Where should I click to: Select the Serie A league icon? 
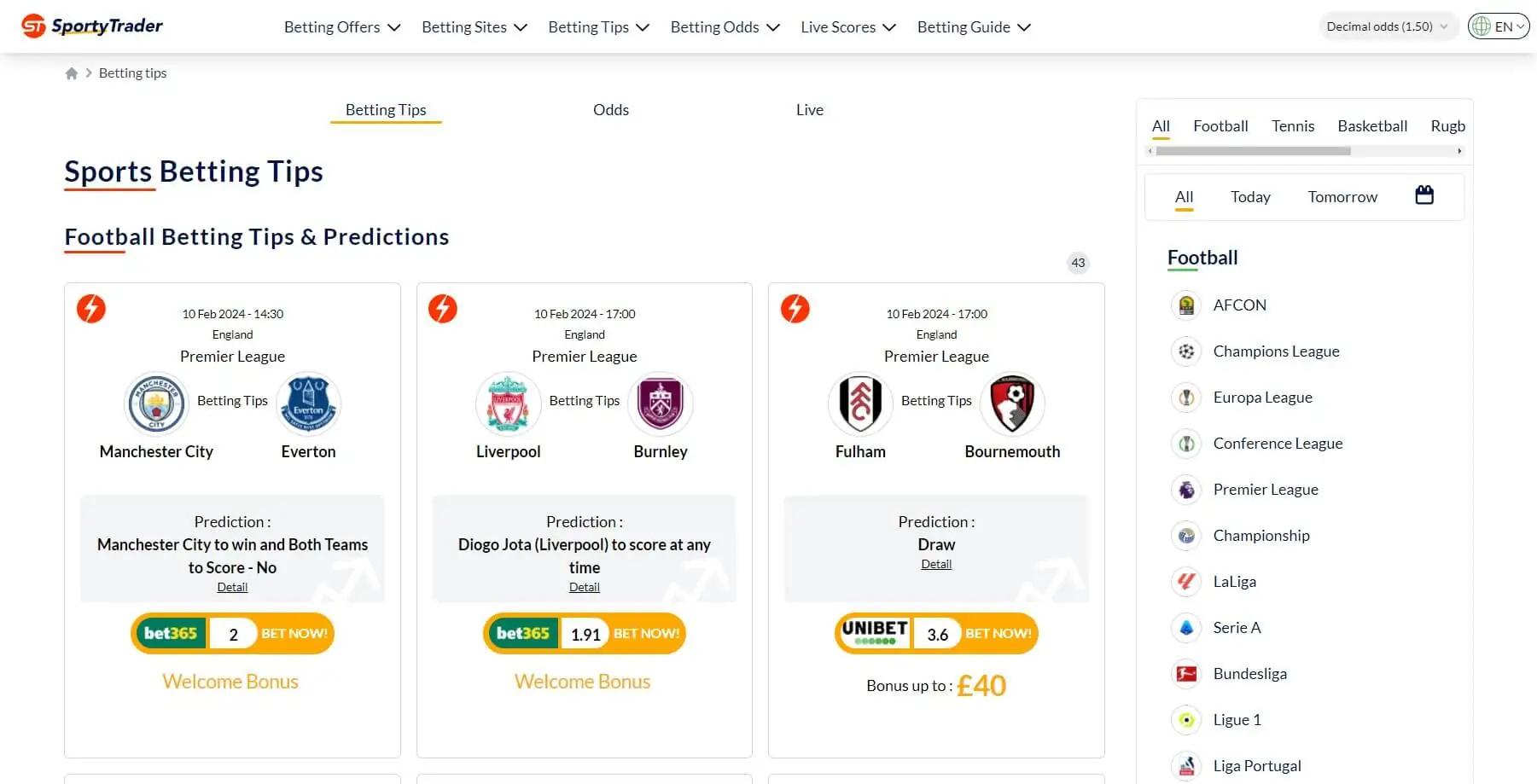pos(1185,627)
